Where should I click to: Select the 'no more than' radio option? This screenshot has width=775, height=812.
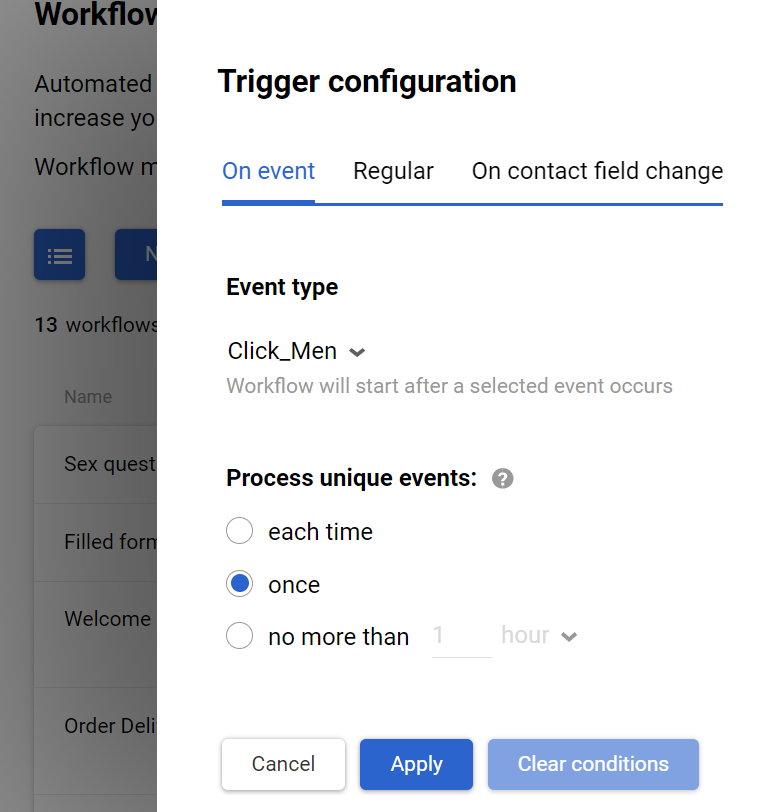[x=240, y=636]
